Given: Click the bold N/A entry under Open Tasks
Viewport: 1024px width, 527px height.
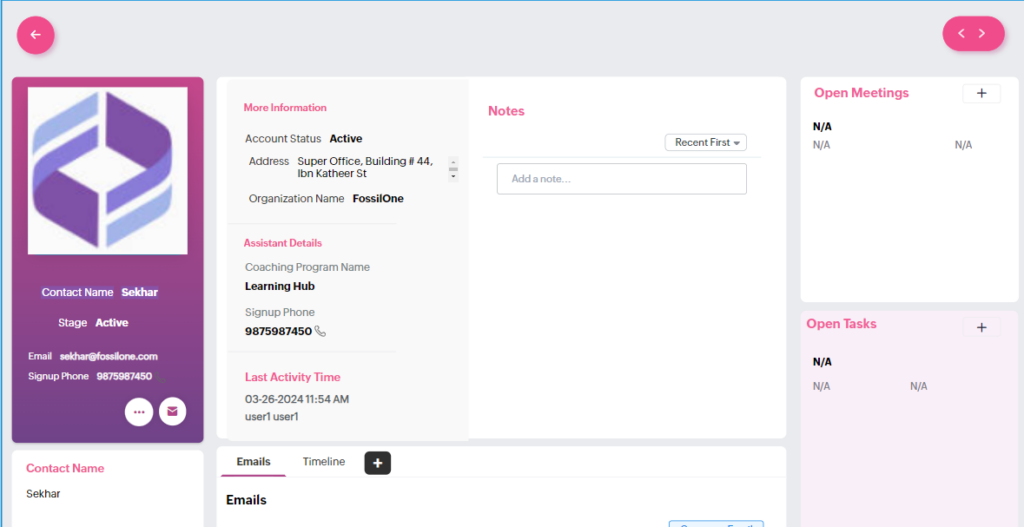Looking at the screenshot, I should (x=822, y=362).
